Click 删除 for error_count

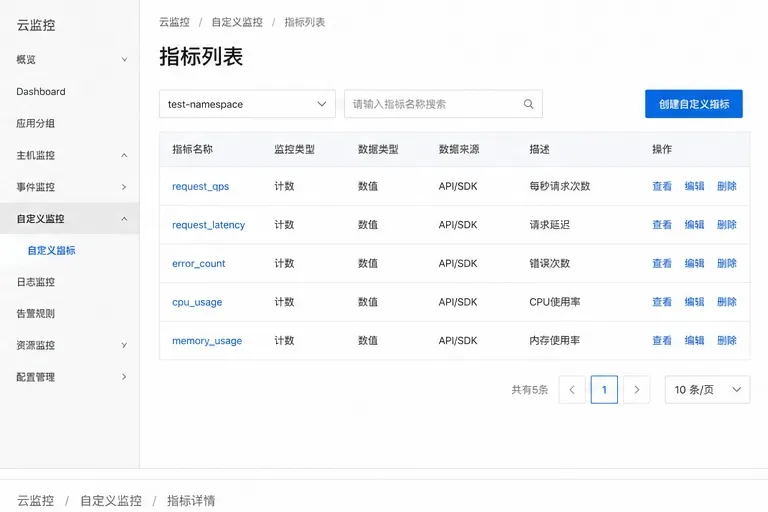(x=726, y=264)
